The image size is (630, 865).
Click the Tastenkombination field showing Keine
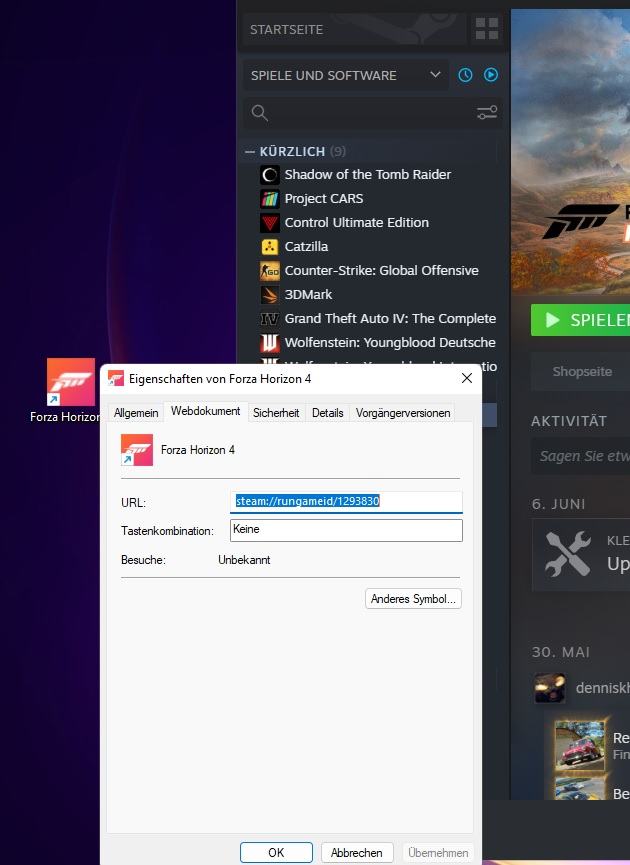pos(346,530)
